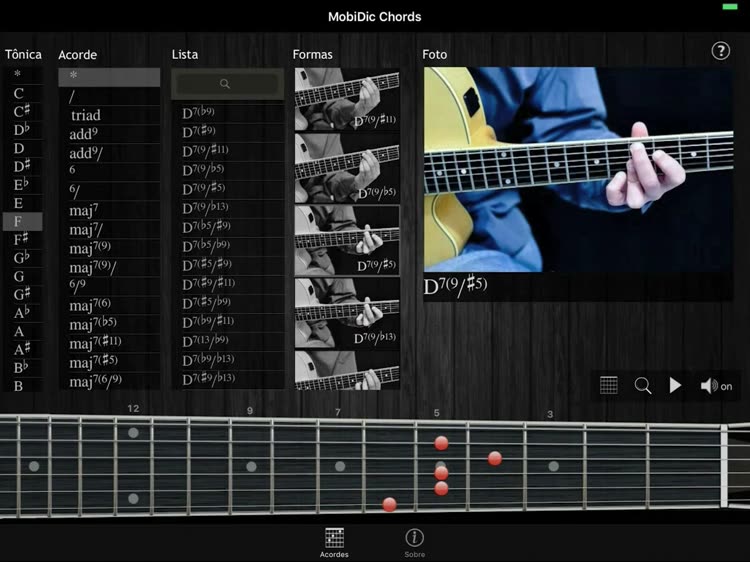Switch to the Acordes tab
The width and height of the screenshot is (750, 562).
click(334, 543)
